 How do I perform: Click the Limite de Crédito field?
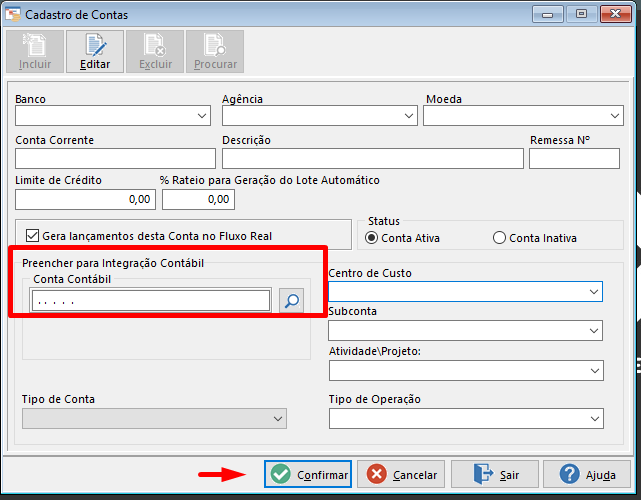85,200
